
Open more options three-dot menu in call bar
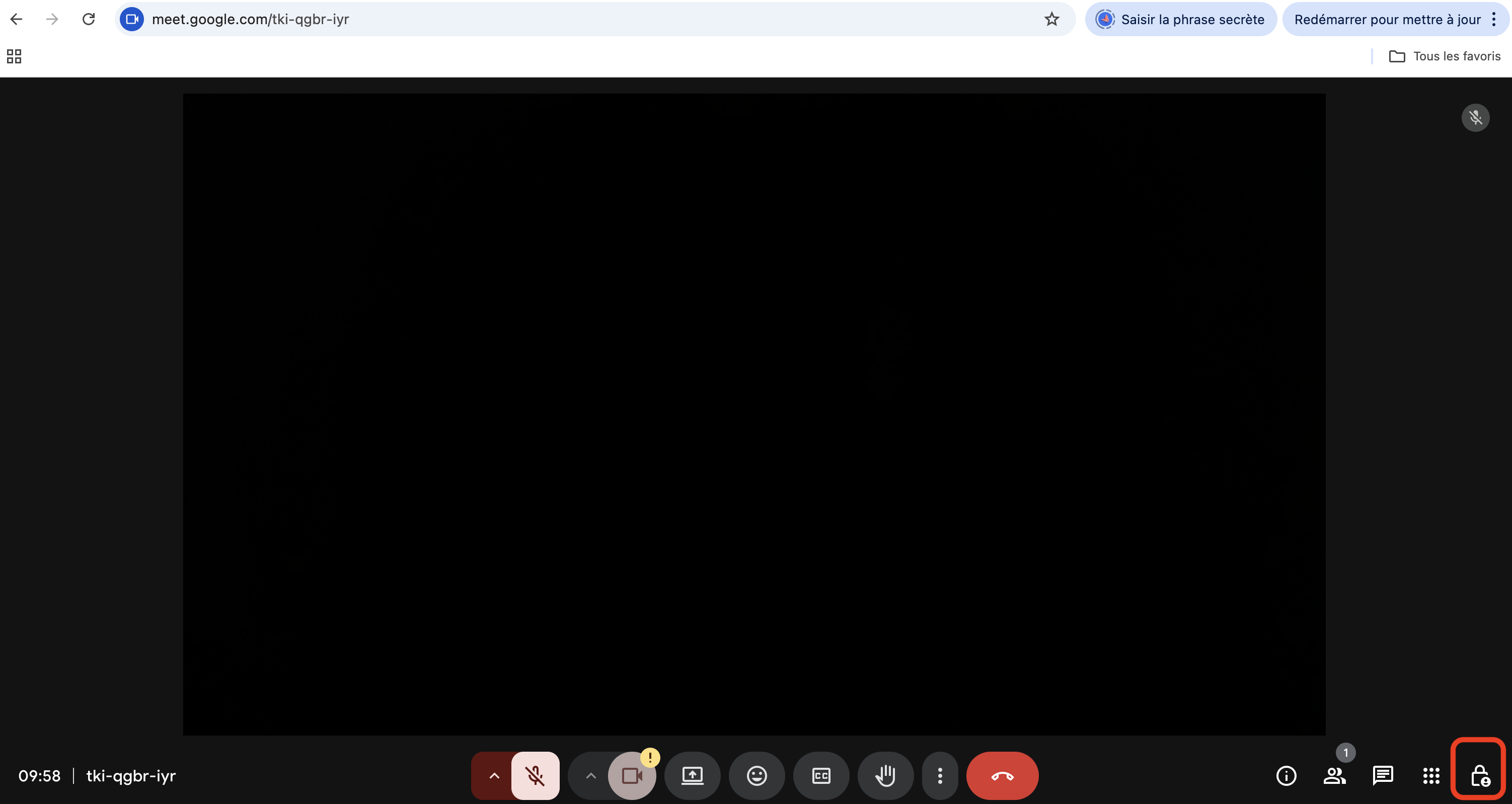point(940,775)
